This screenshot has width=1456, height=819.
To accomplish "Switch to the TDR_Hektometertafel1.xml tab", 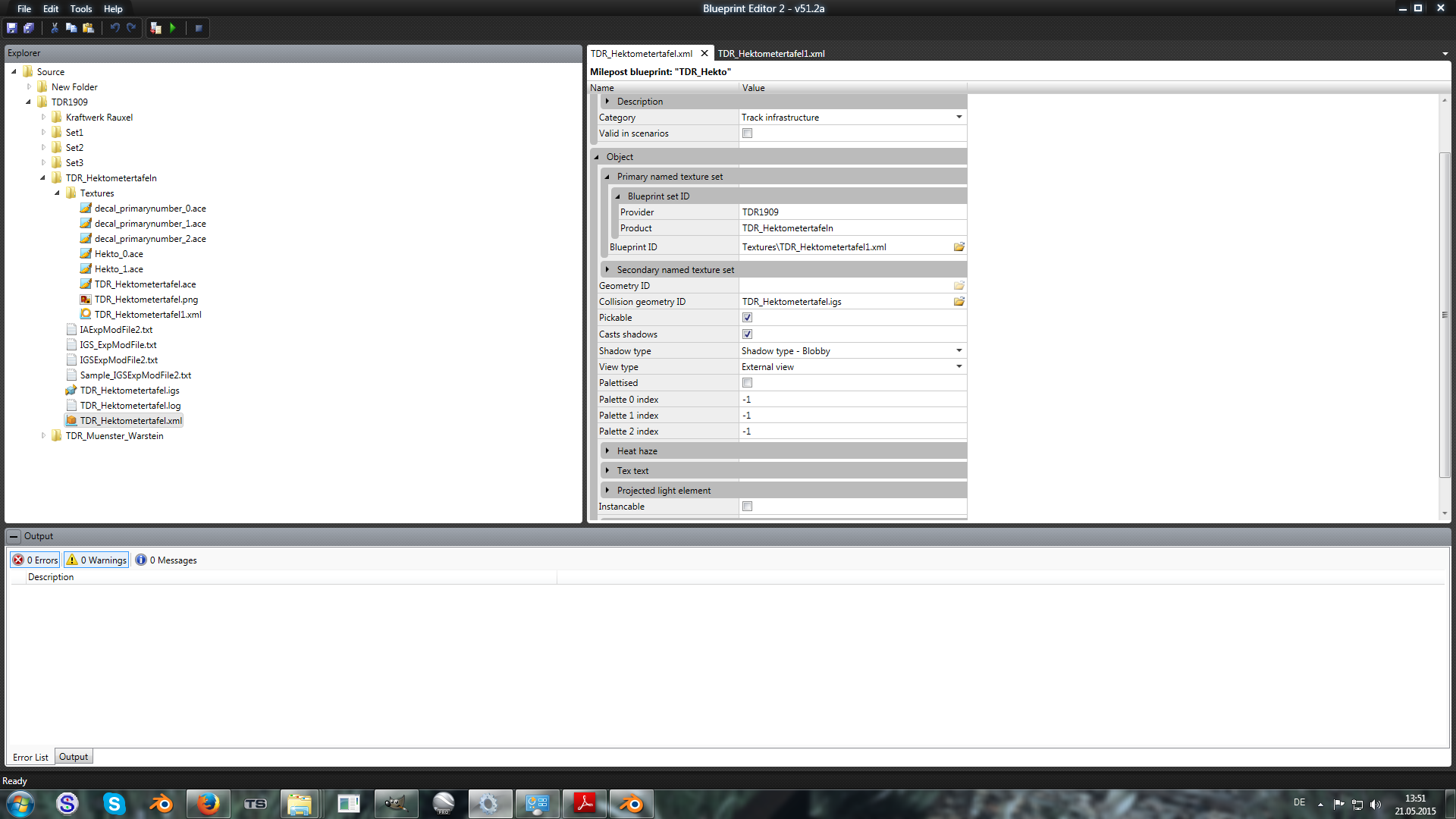I will coord(770,54).
